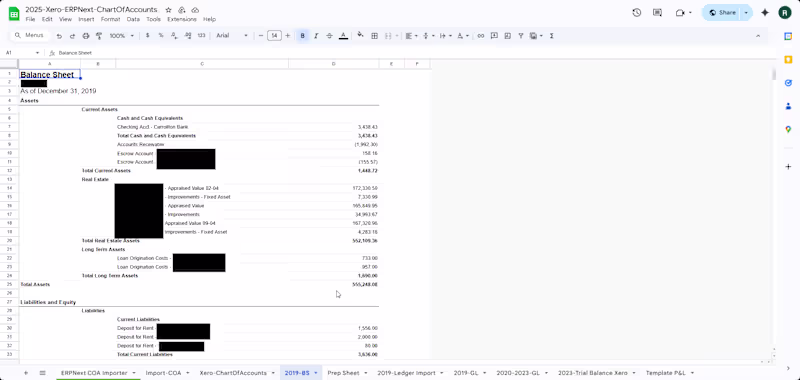The image size is (800, 380).
Task: Open Maps in side panel
Action: point(788,130)
